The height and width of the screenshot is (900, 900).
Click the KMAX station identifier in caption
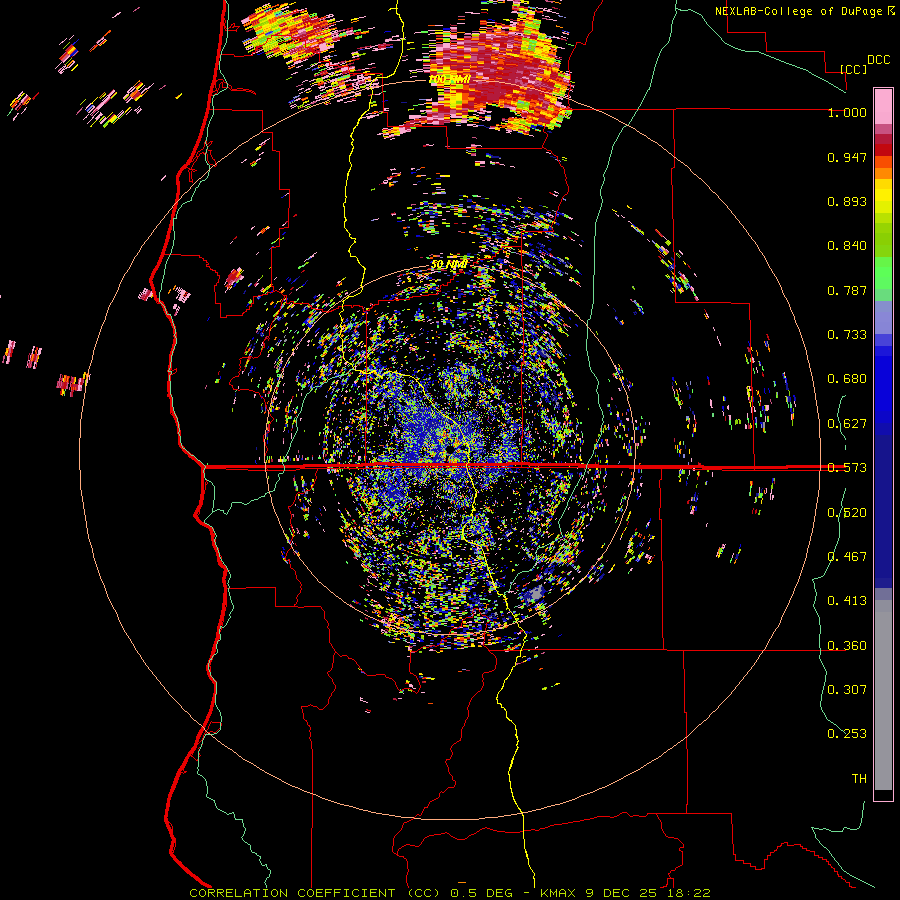coord(559,893)
